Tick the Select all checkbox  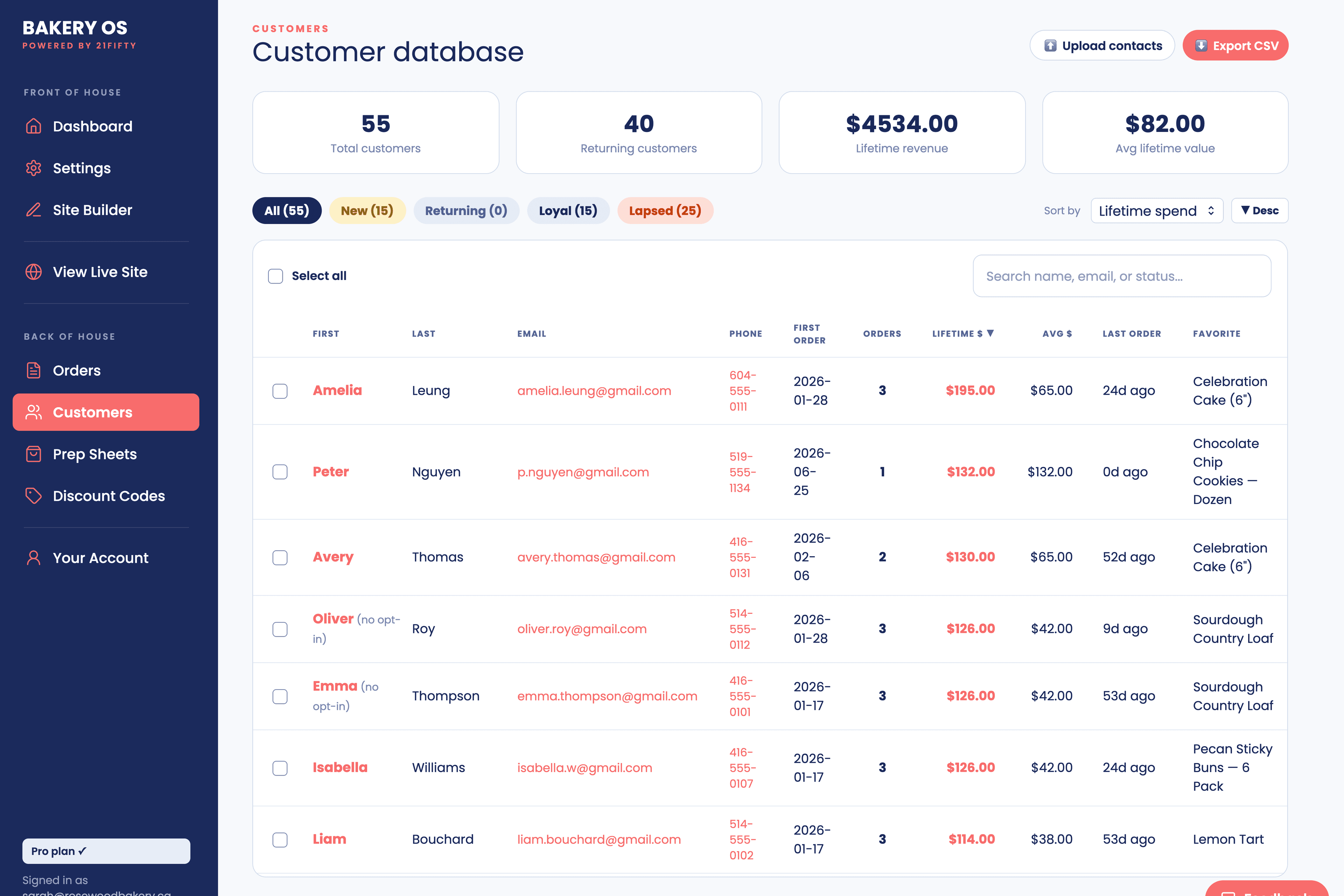click(x=275, y=276)
